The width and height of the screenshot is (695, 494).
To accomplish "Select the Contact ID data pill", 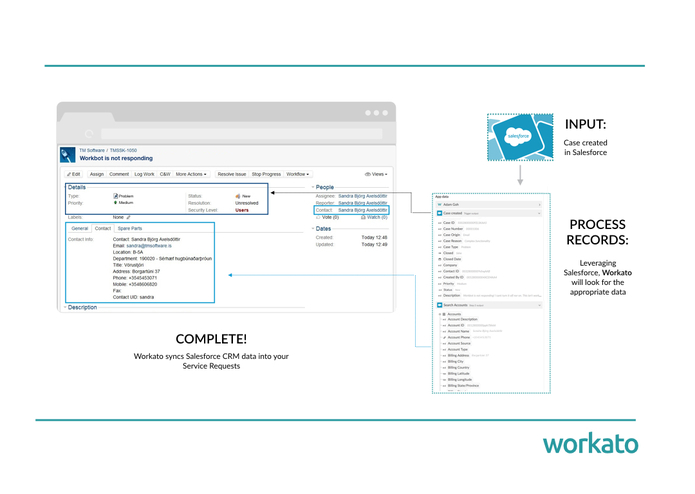I will pyautogui.click(x=451, y=271).
